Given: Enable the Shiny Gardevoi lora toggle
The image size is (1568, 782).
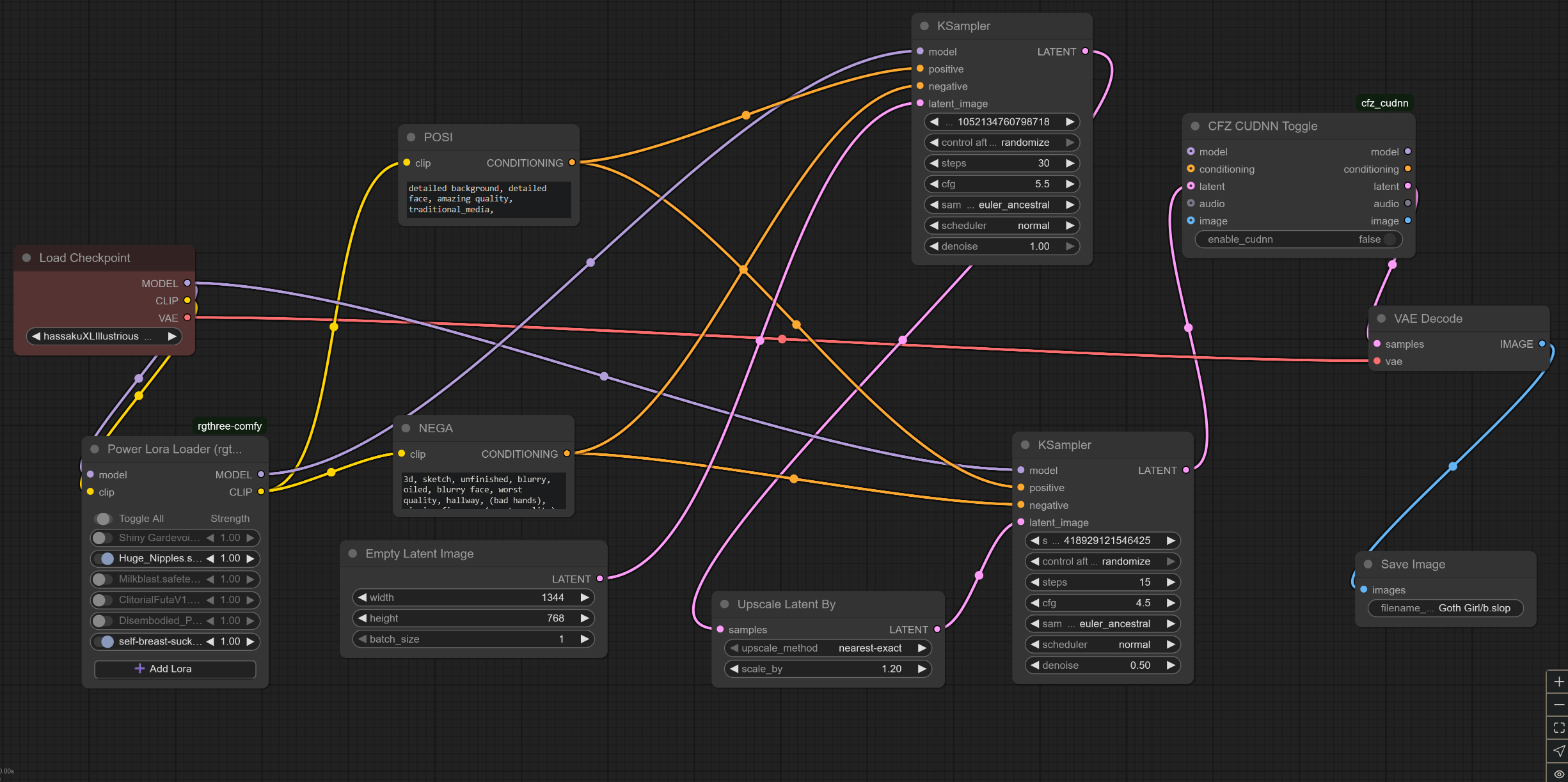Looking at the screenshot, I should pyautogui.click(x=102, y=538).
